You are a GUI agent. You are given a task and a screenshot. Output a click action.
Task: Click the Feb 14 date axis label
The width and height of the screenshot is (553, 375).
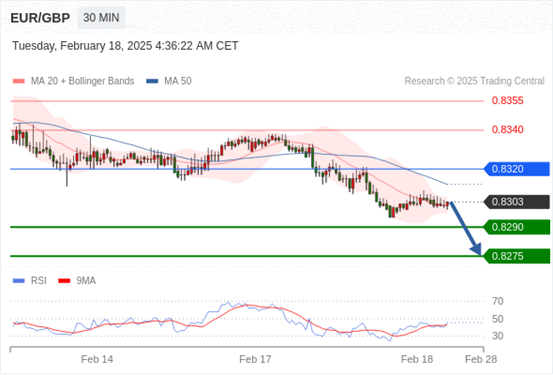click(x=97, y=359)
